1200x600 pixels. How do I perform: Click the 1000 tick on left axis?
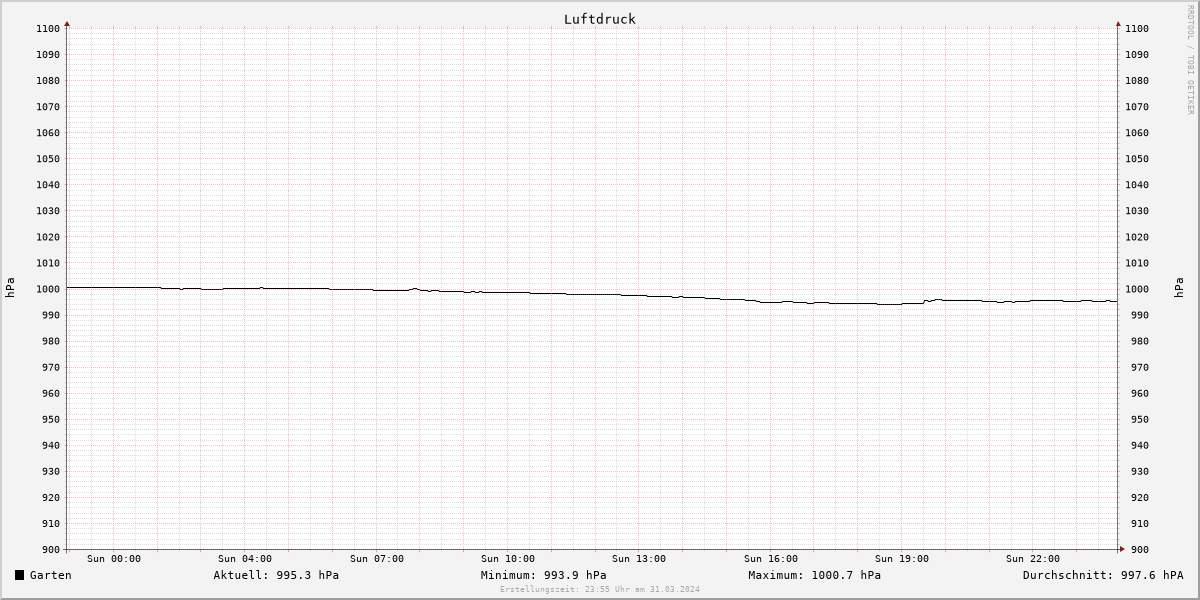coord(48,289)
